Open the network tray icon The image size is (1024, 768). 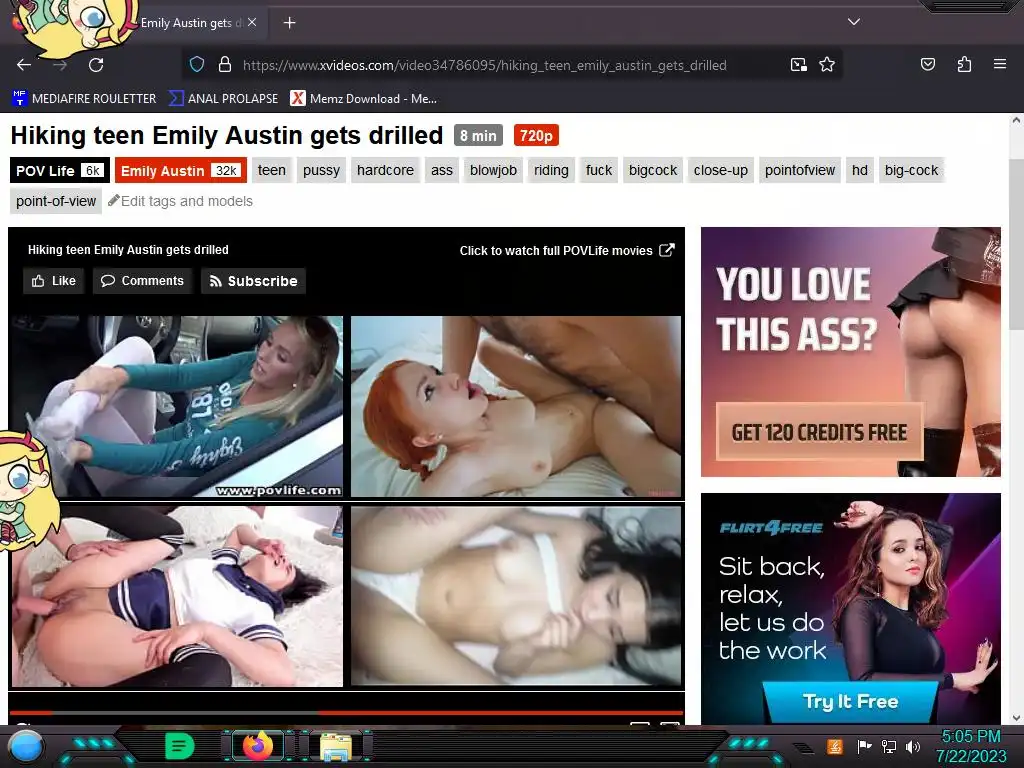889,746
